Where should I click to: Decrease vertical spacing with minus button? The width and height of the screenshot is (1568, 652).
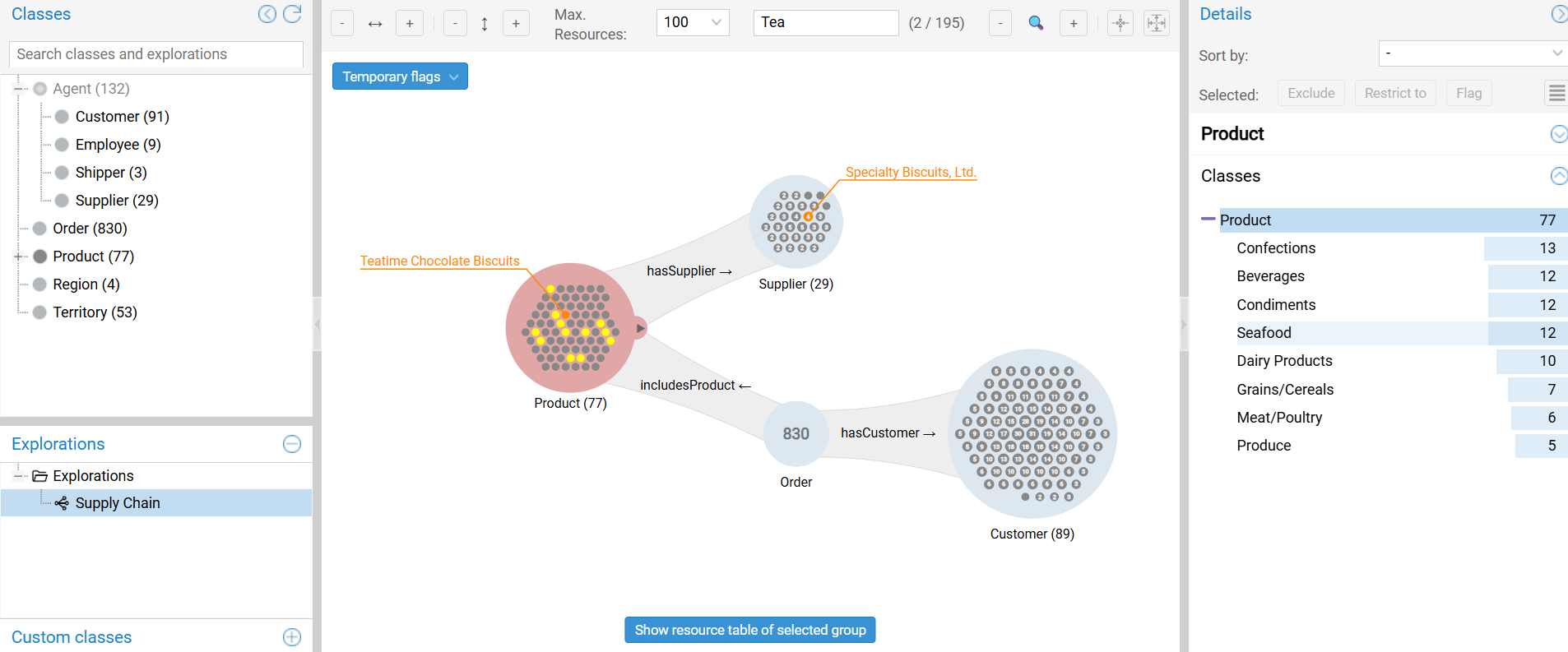tap(455, 23)
